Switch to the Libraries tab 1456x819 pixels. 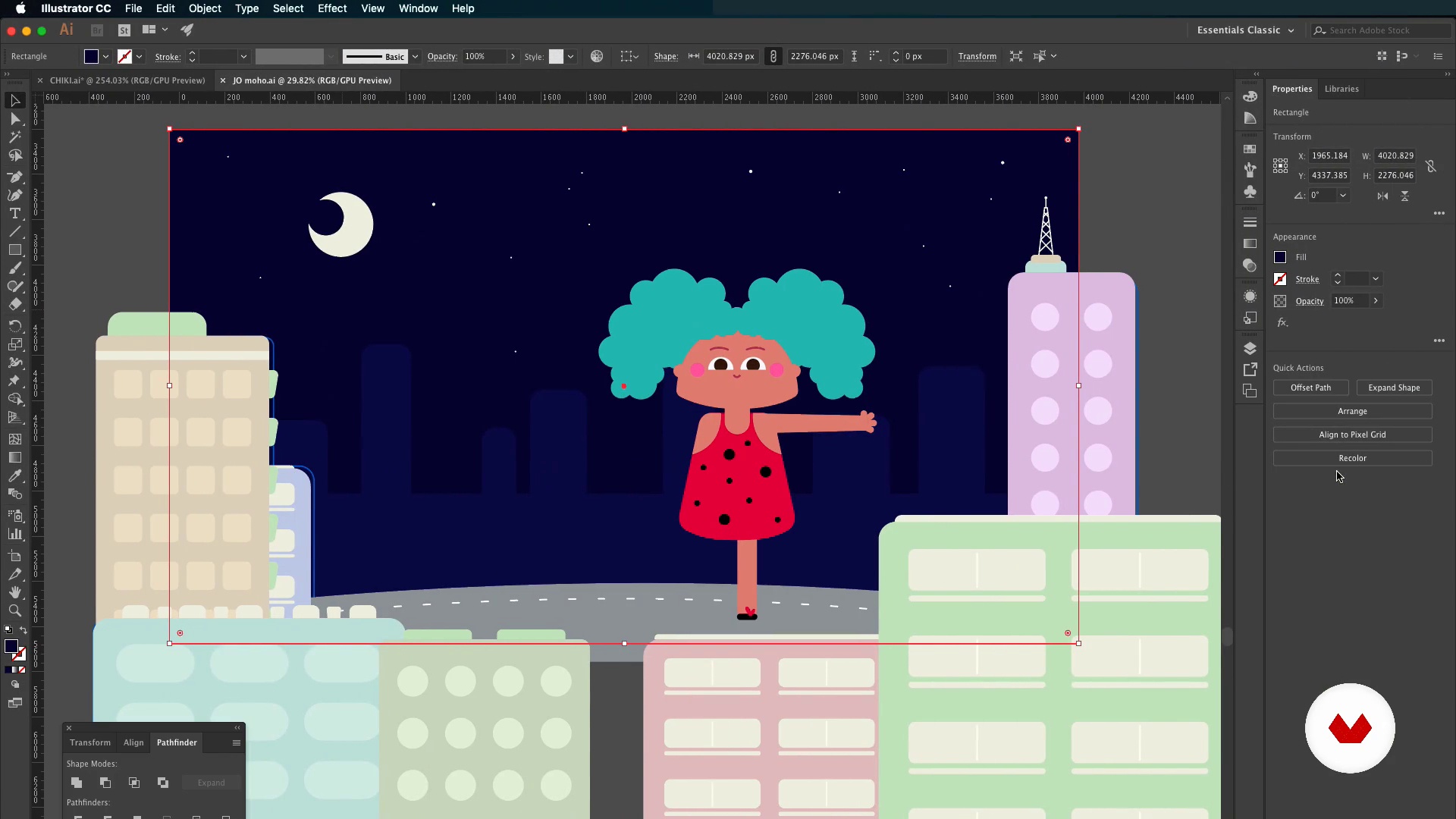(1341, 89)
